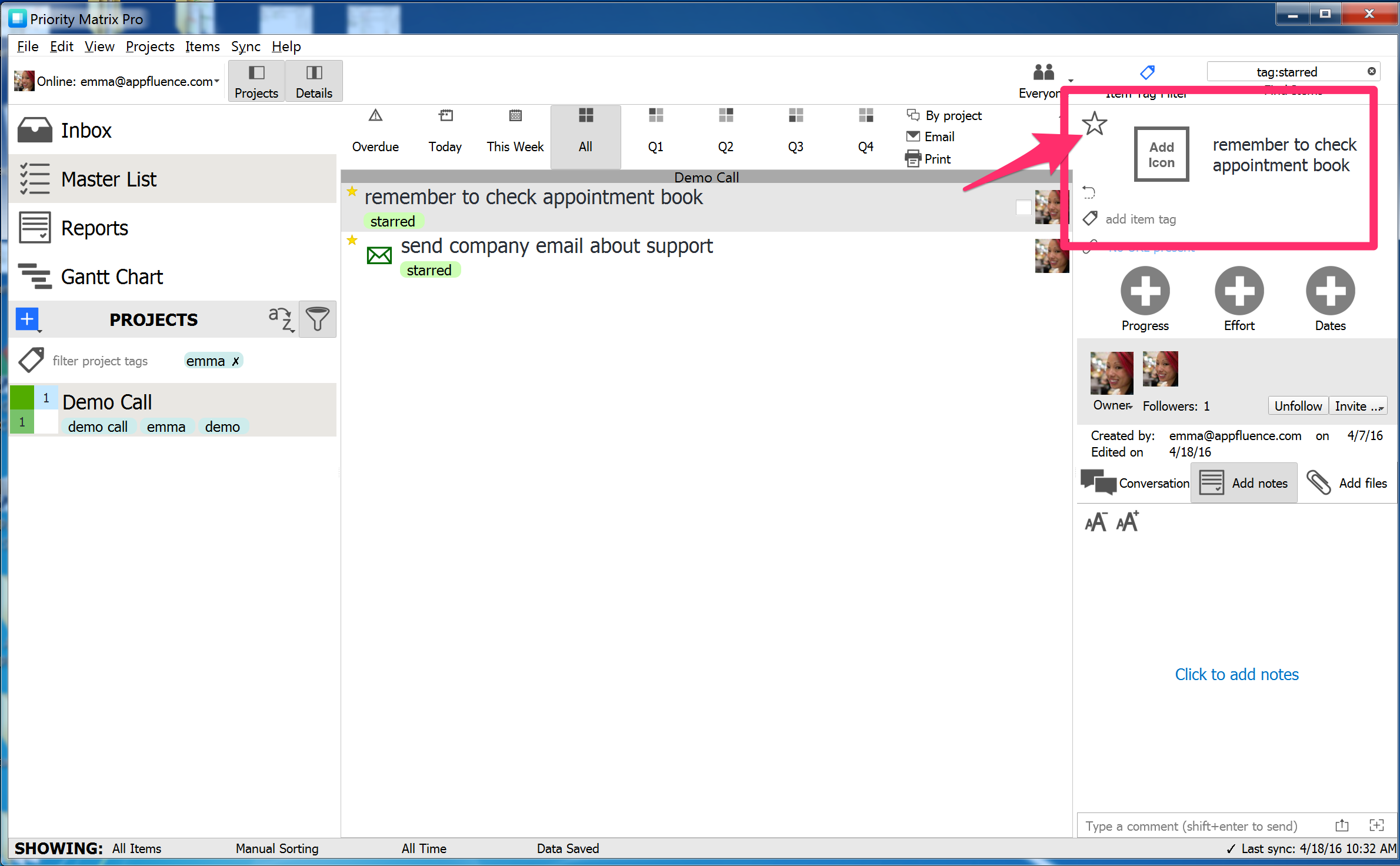Viewport: 1400px width, 866px height.
Task: Open the Reports view
Action: (x=94, y=228)
